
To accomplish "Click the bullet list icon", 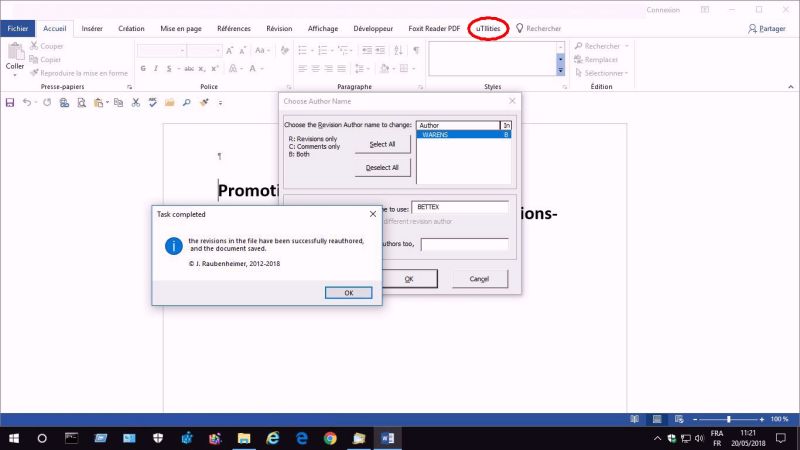I will [x=305, y=50].
